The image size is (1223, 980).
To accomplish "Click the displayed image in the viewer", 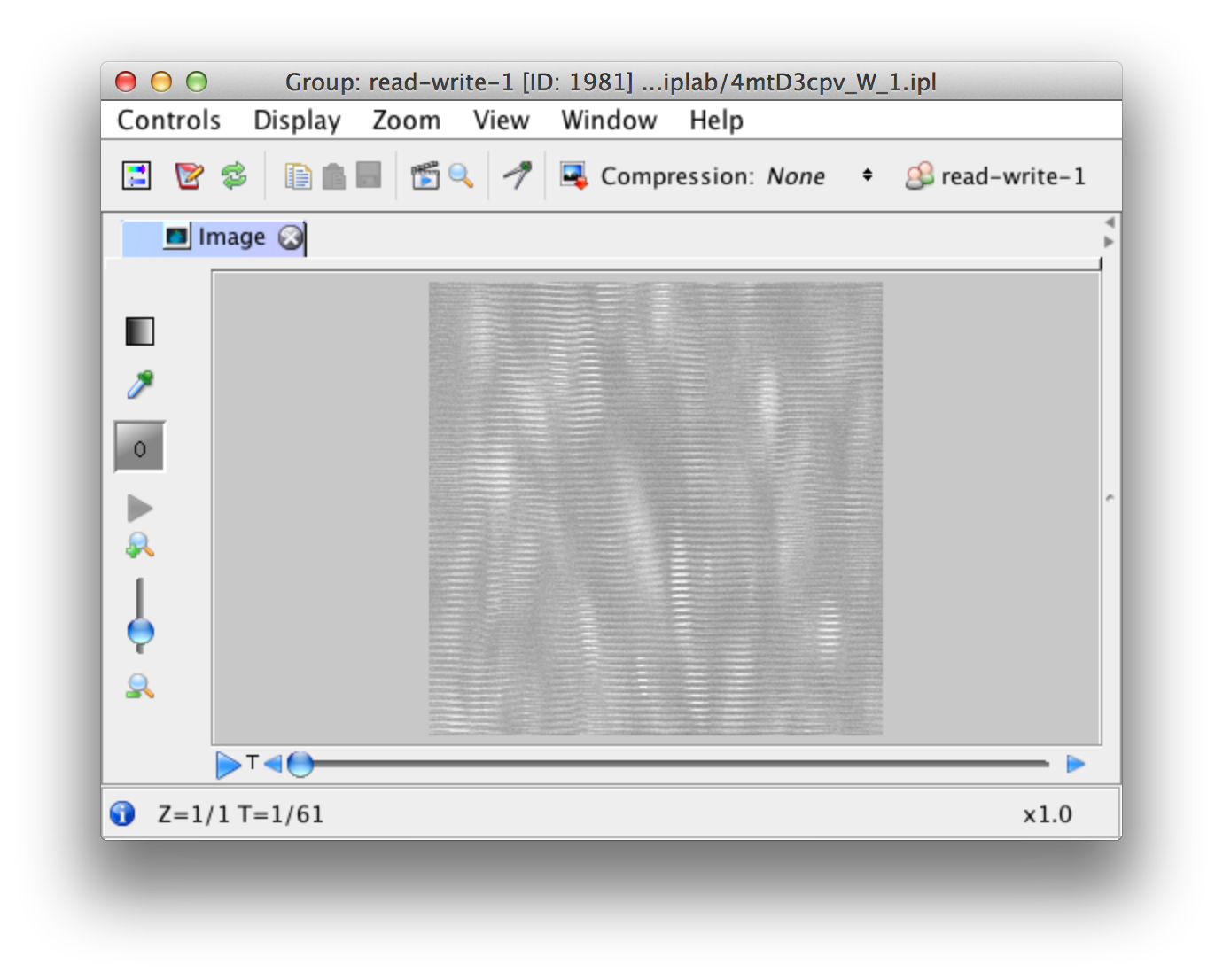I will point(656,509).
